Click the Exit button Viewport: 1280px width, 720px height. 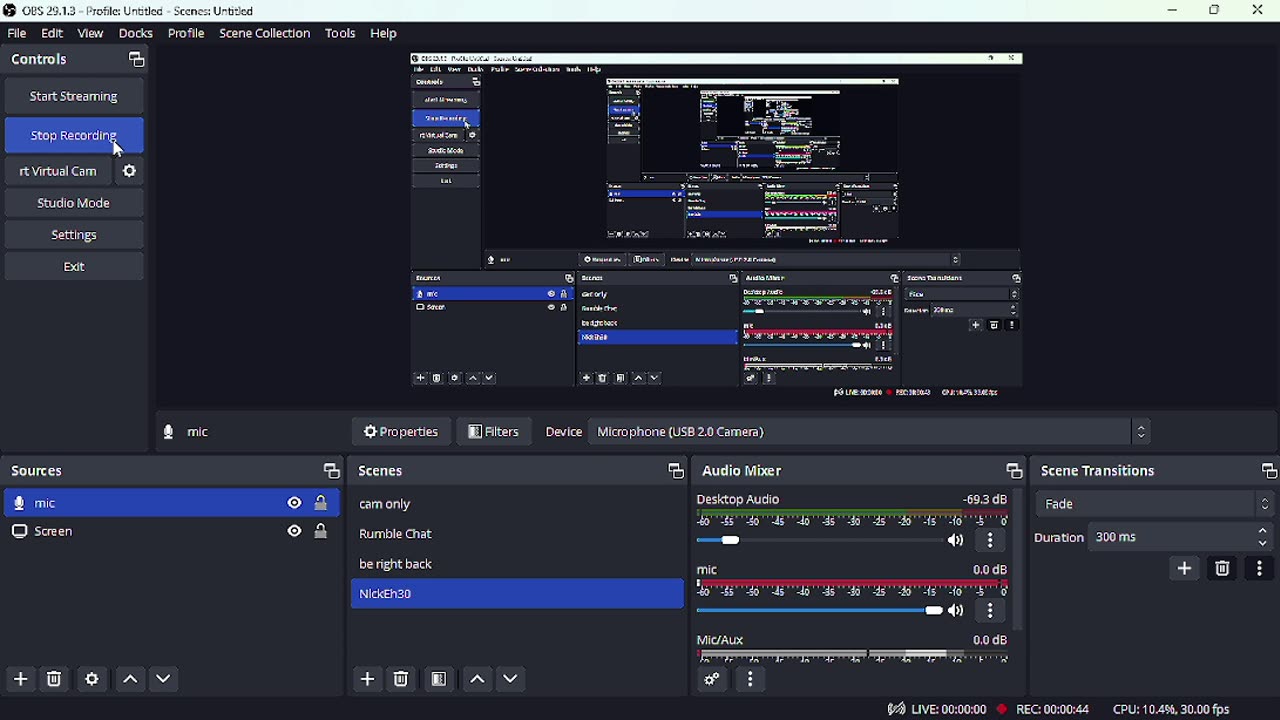(74, 268)
